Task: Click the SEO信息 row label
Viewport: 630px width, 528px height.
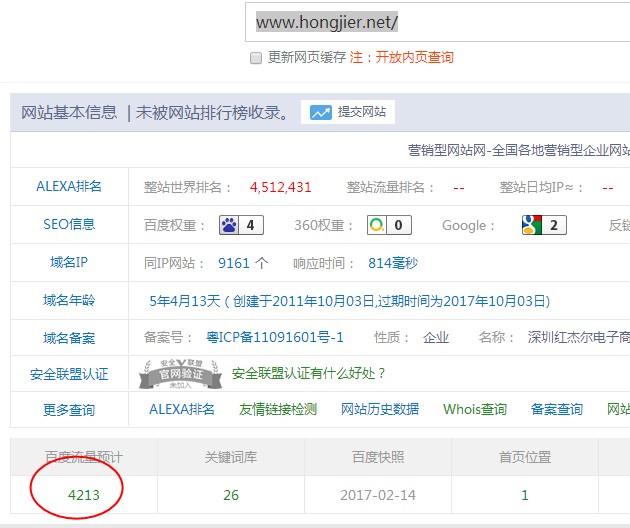Action: (x=69, y=224)
